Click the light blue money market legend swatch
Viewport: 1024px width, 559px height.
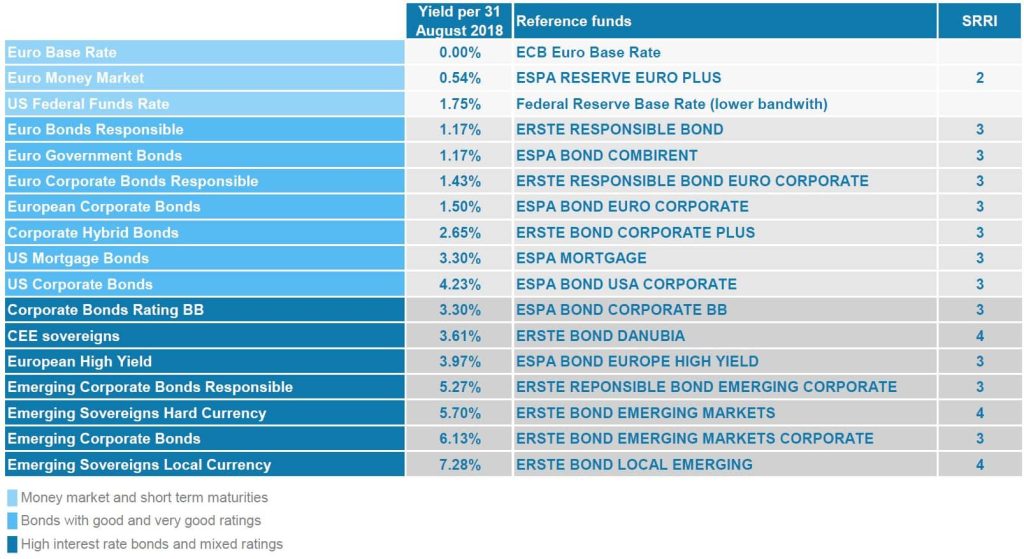coord(12,497)
